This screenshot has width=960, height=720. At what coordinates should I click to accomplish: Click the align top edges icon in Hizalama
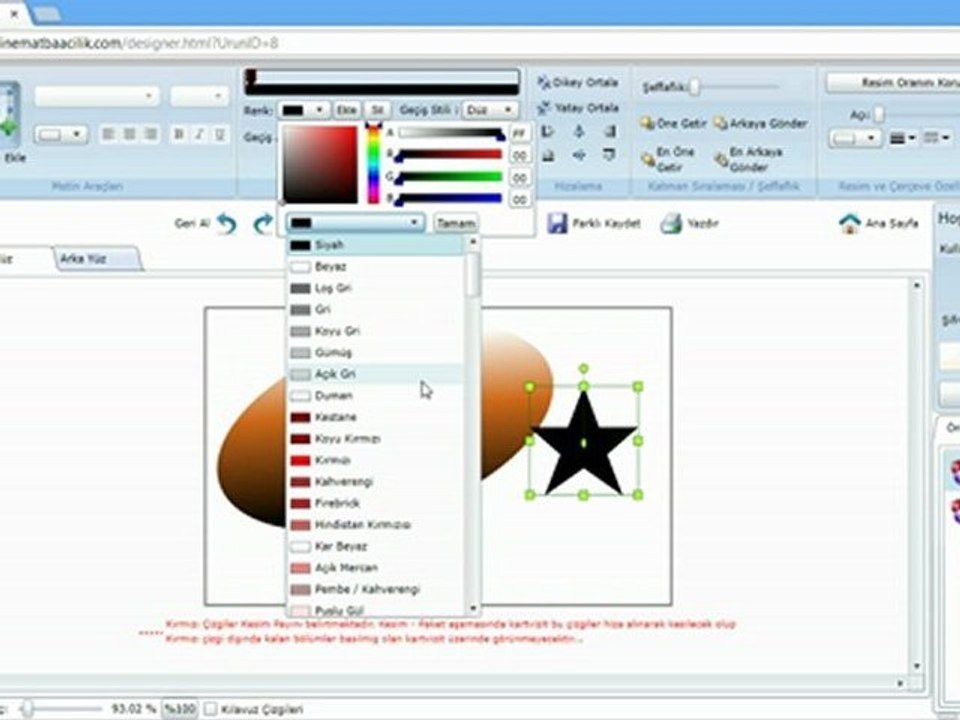click(x=609, y=156)
